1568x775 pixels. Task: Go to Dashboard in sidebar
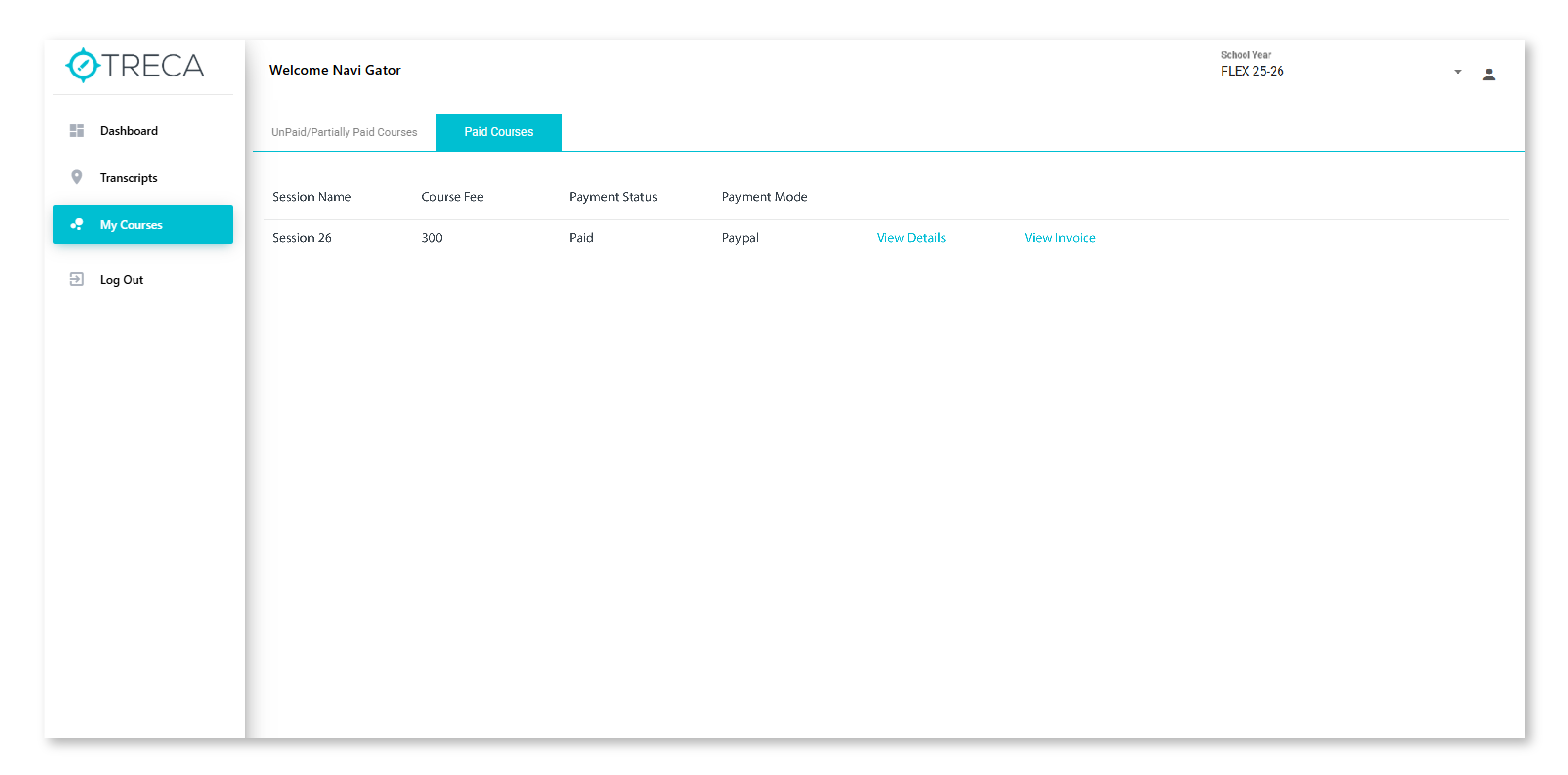129,131
